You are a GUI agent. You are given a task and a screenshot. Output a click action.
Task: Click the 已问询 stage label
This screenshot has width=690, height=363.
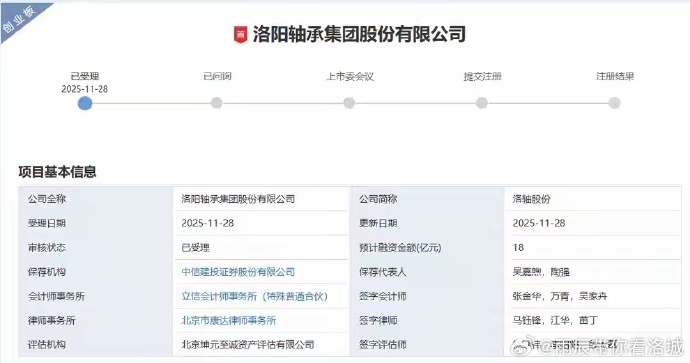click(217, 76)
